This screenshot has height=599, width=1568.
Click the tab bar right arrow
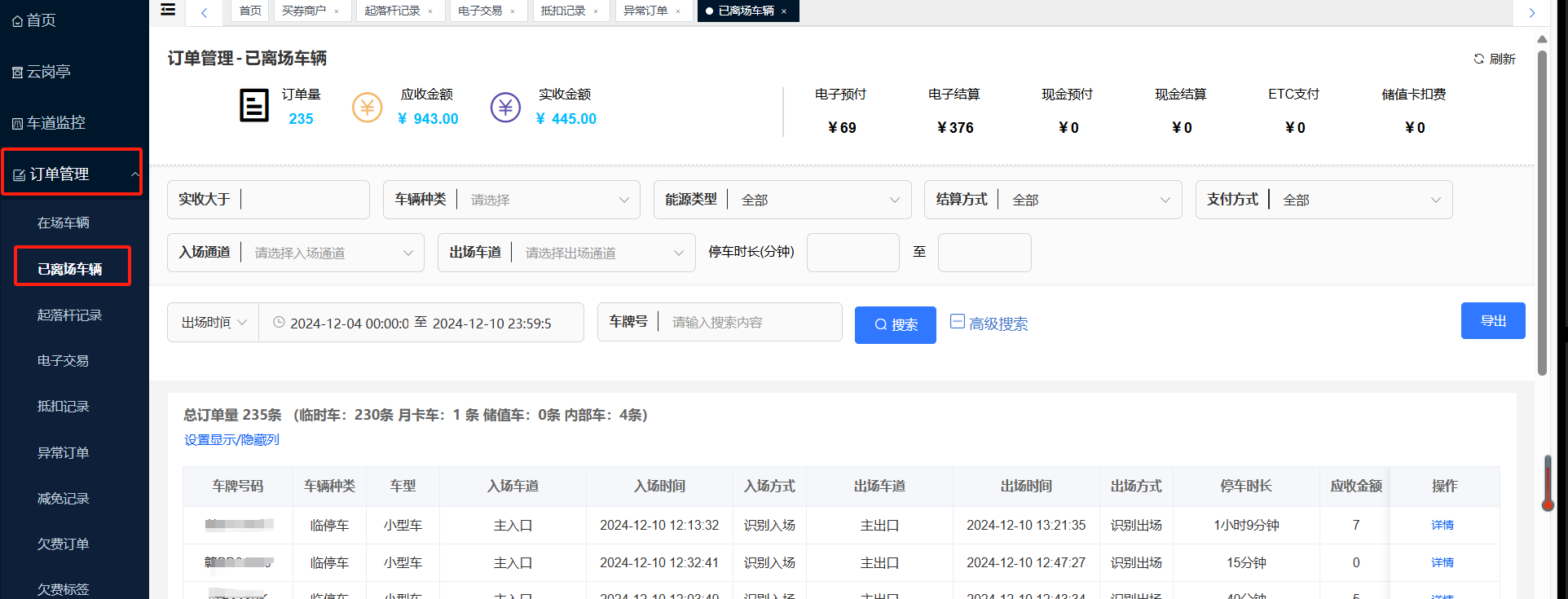pos(1532,12)
